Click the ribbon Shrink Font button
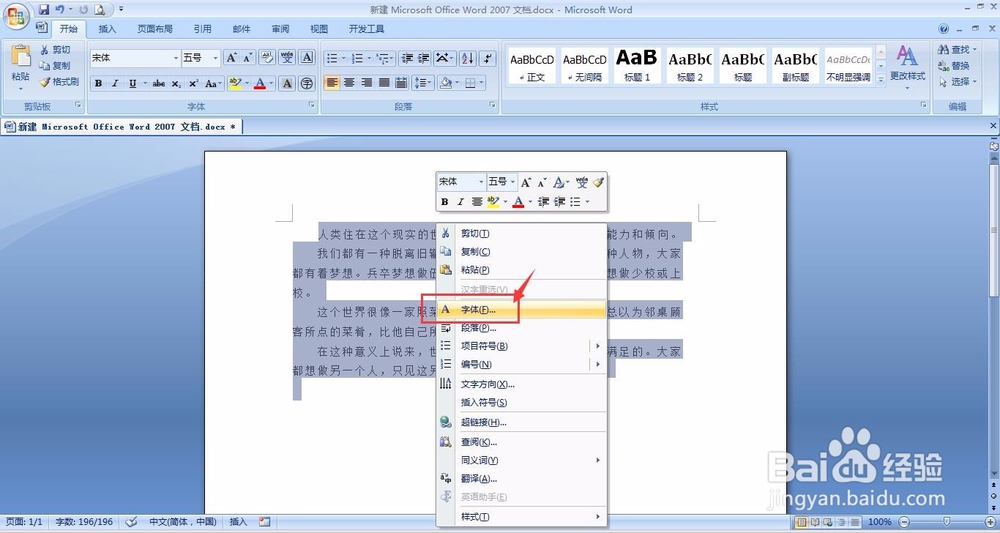This screenshot has height=533, width=1000. point(247,58)
